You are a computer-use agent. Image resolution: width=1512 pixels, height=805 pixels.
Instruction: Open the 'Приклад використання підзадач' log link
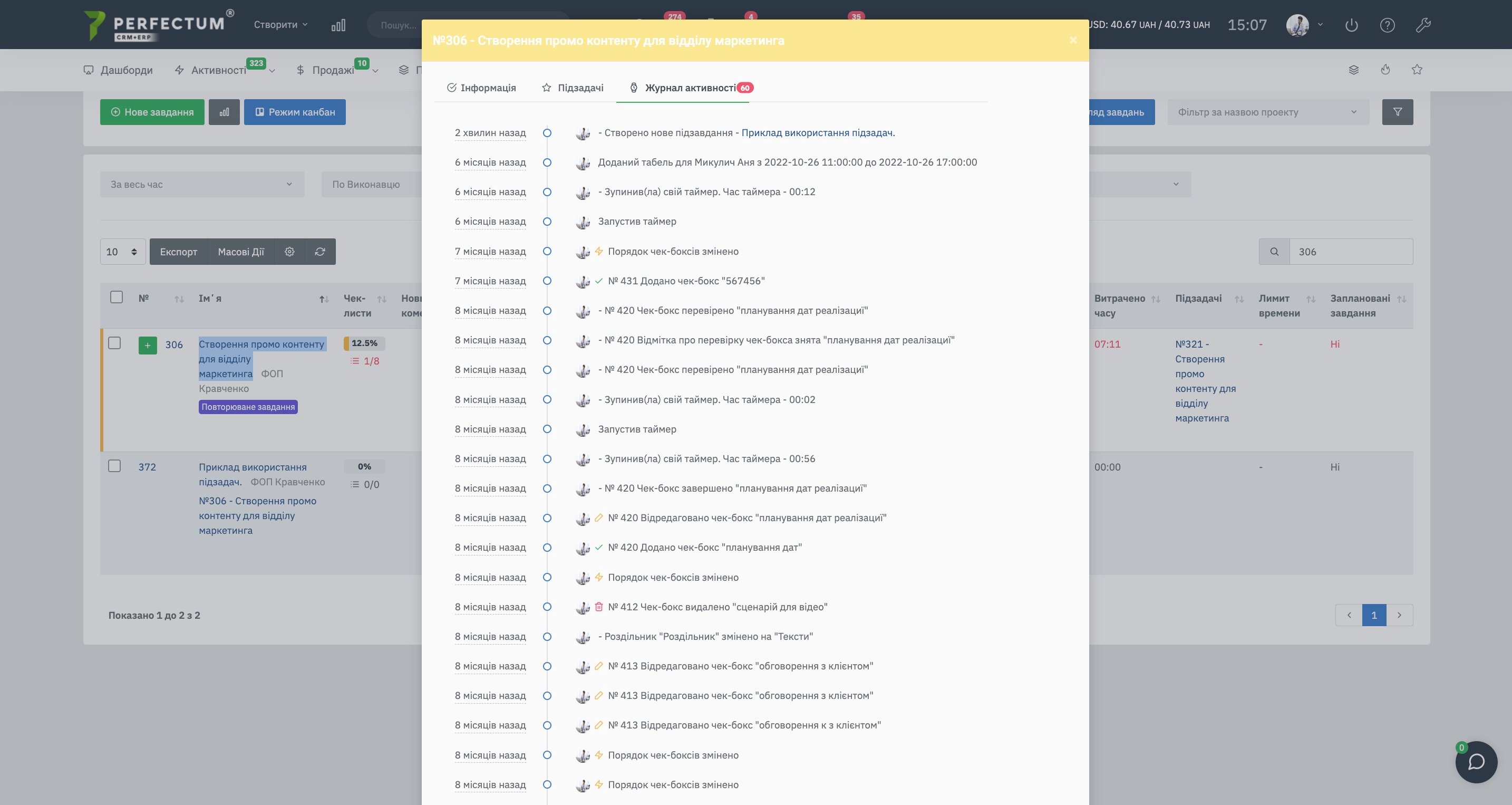[x=817, y=133]
